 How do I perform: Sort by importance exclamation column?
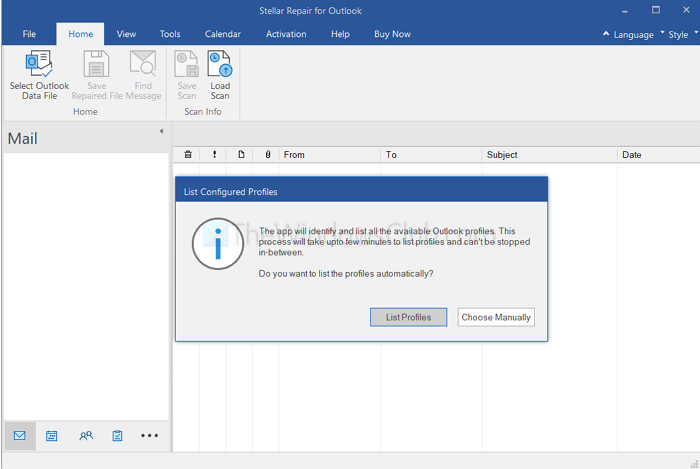point(215,154)
